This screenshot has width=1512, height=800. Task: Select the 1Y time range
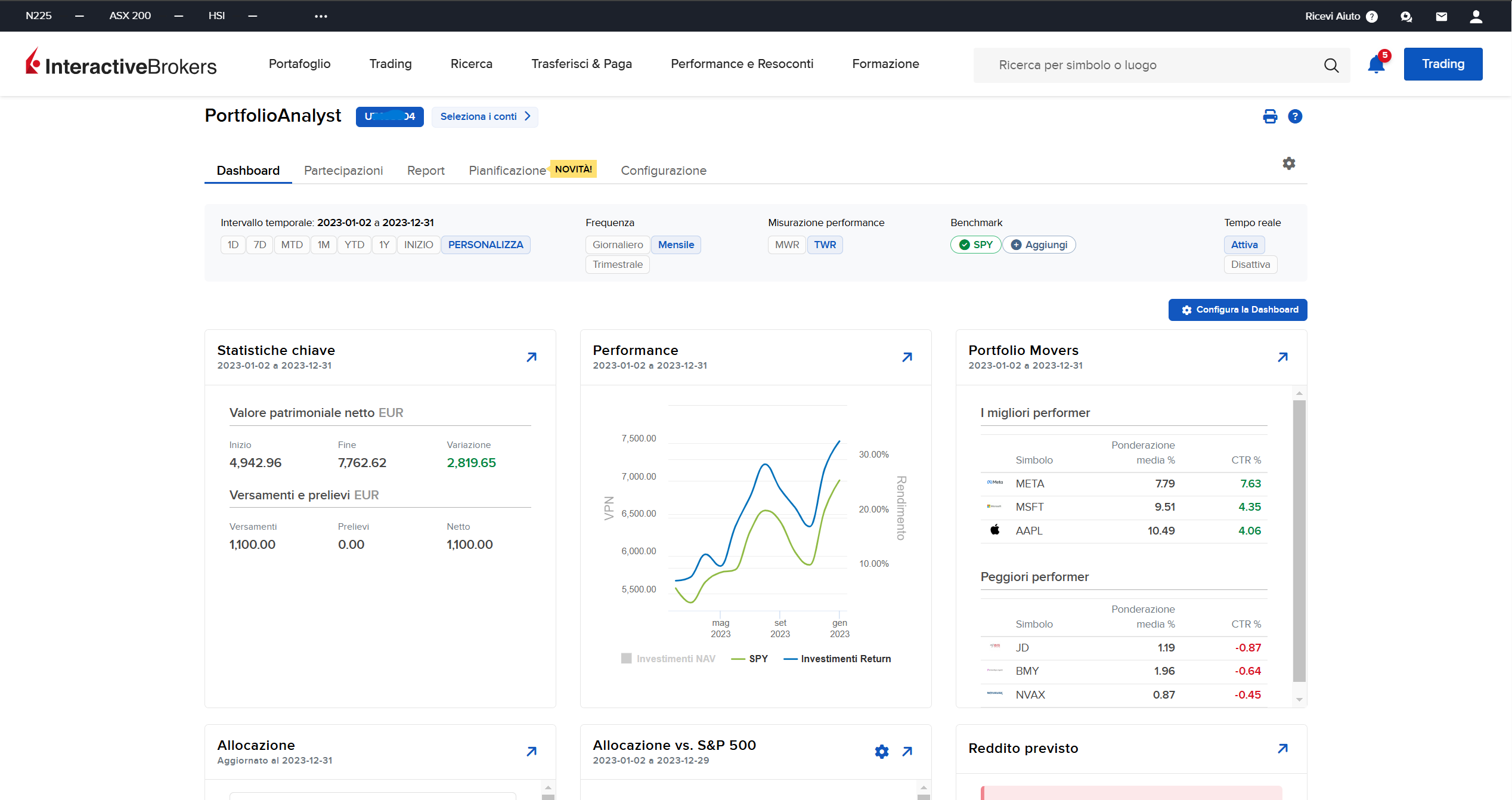[385, 245]
